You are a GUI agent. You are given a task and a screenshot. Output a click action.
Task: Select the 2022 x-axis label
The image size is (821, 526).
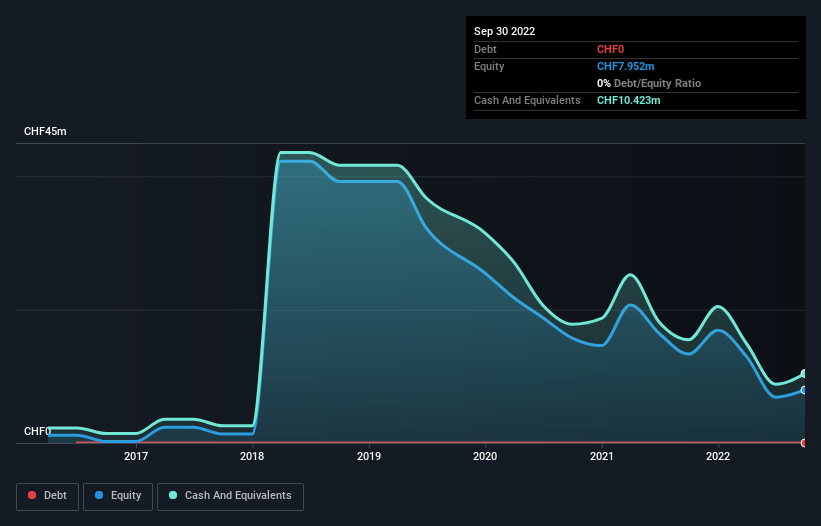tap(718, 456)
